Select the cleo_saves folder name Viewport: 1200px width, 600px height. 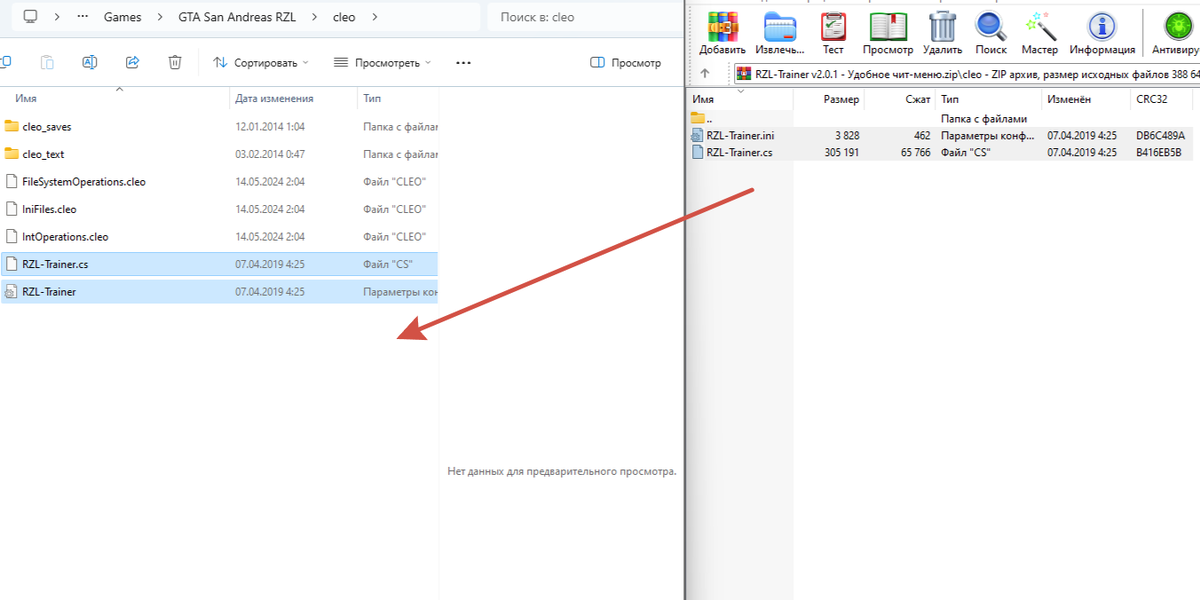coord(47,126)
